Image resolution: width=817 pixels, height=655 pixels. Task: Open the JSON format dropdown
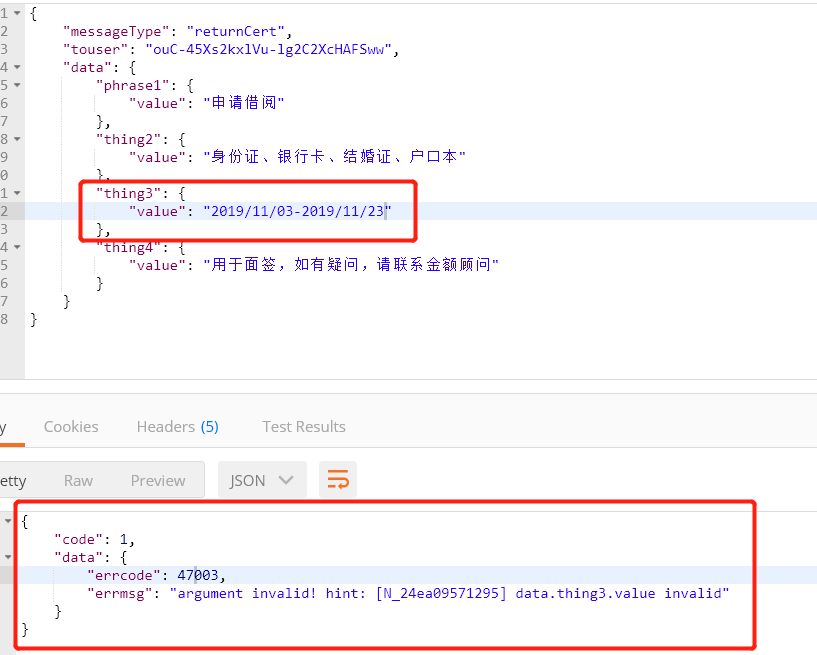click(262, 480)
